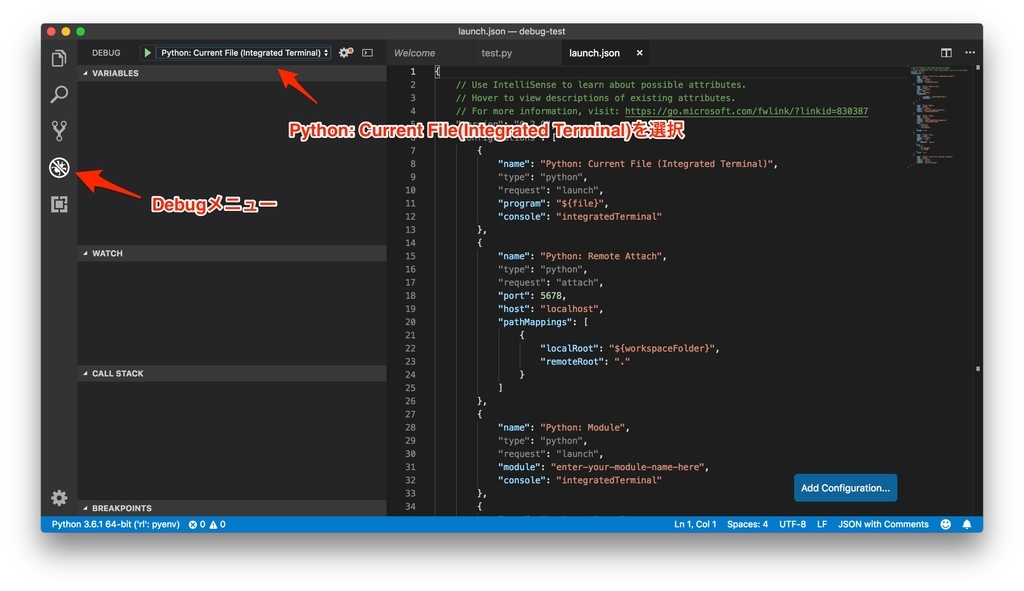
Task: Select the launch.json tab
Action: (594, 53)
